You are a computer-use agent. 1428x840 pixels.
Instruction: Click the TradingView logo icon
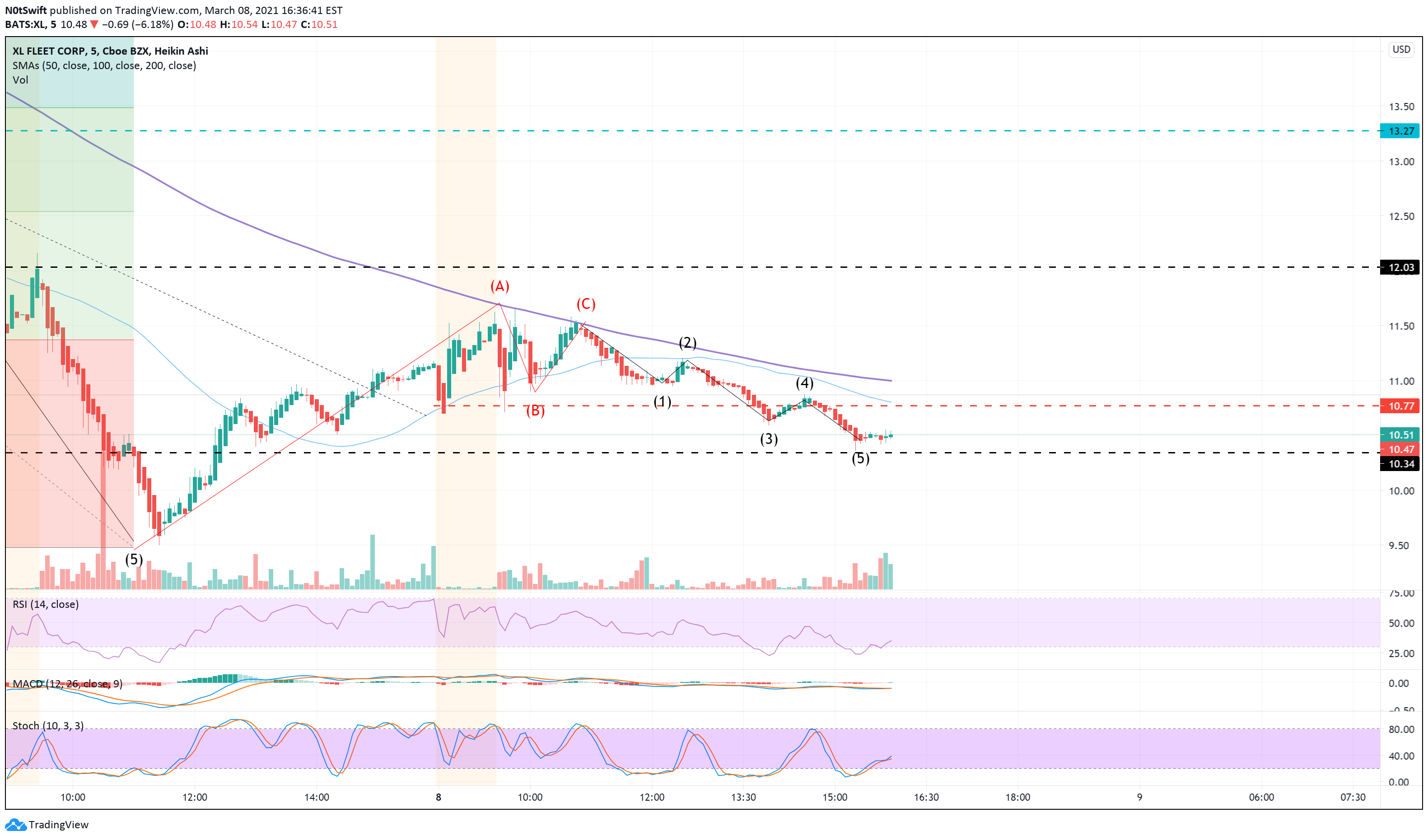(x=15, y=824)
